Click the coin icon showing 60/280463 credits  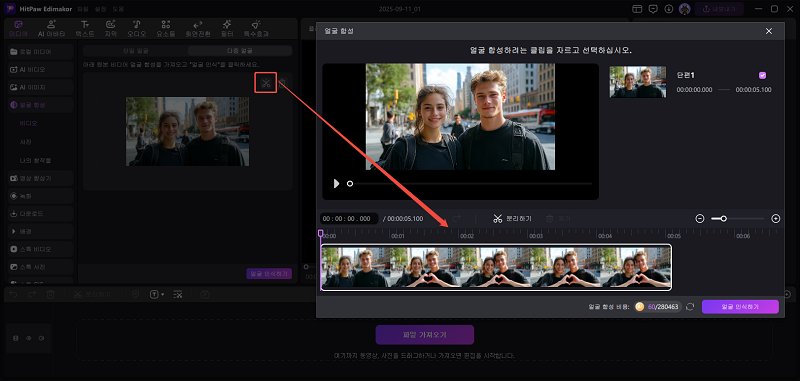[x=639, y=307]
